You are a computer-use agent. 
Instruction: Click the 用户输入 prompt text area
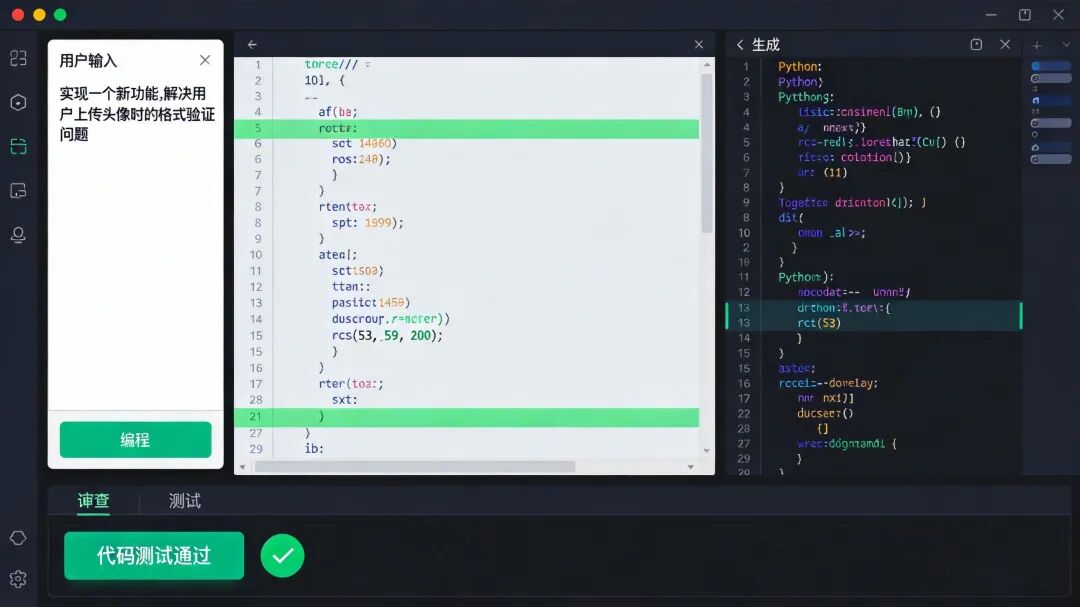[136, 114]
